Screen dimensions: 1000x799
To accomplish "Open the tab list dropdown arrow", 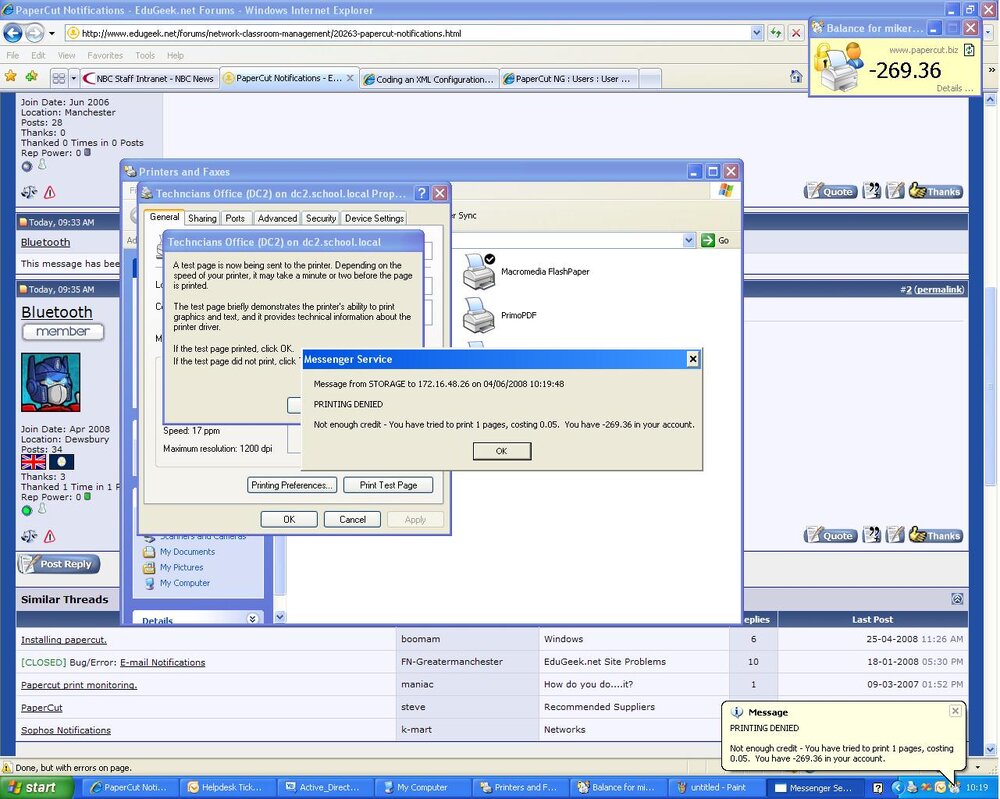I will (74, 78).
